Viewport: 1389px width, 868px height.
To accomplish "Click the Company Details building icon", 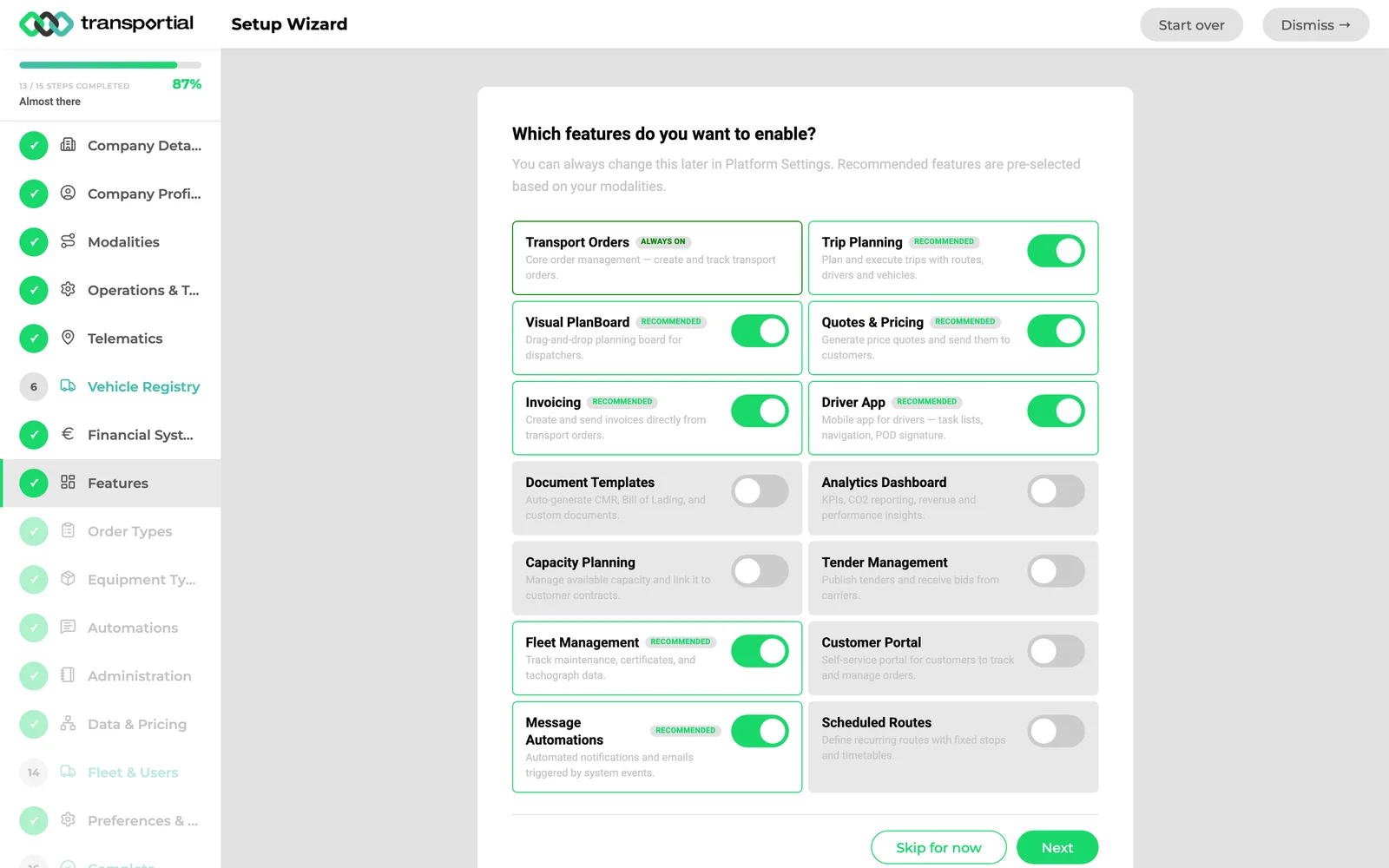I will pyautogui.click(x=68, y=144).
